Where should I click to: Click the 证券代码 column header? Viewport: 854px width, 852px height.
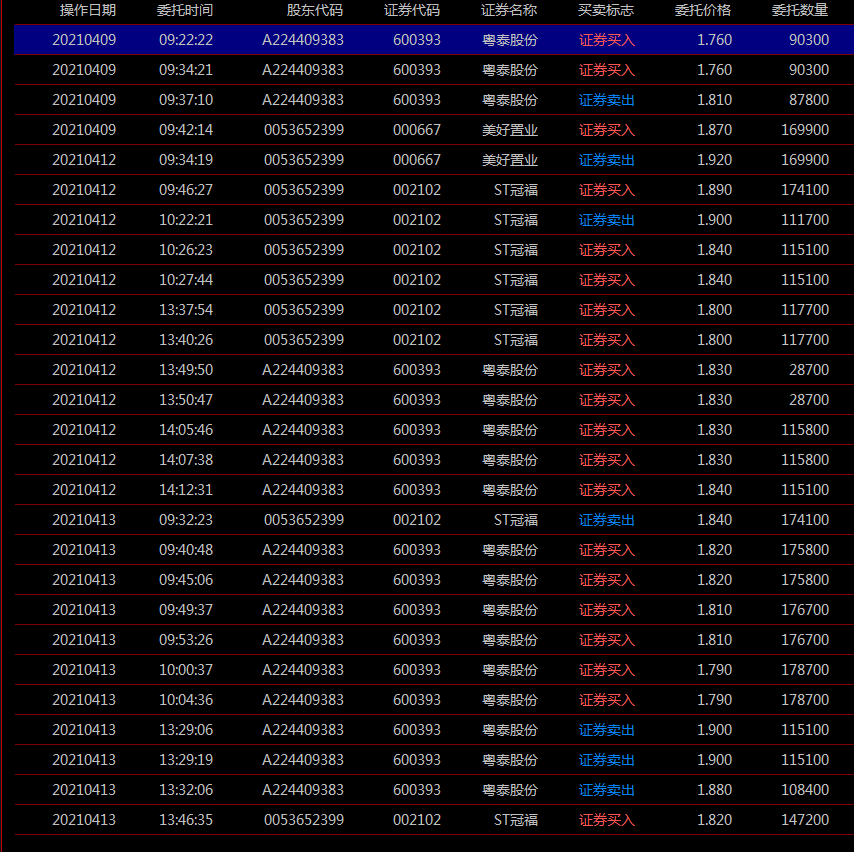[412, 10]
